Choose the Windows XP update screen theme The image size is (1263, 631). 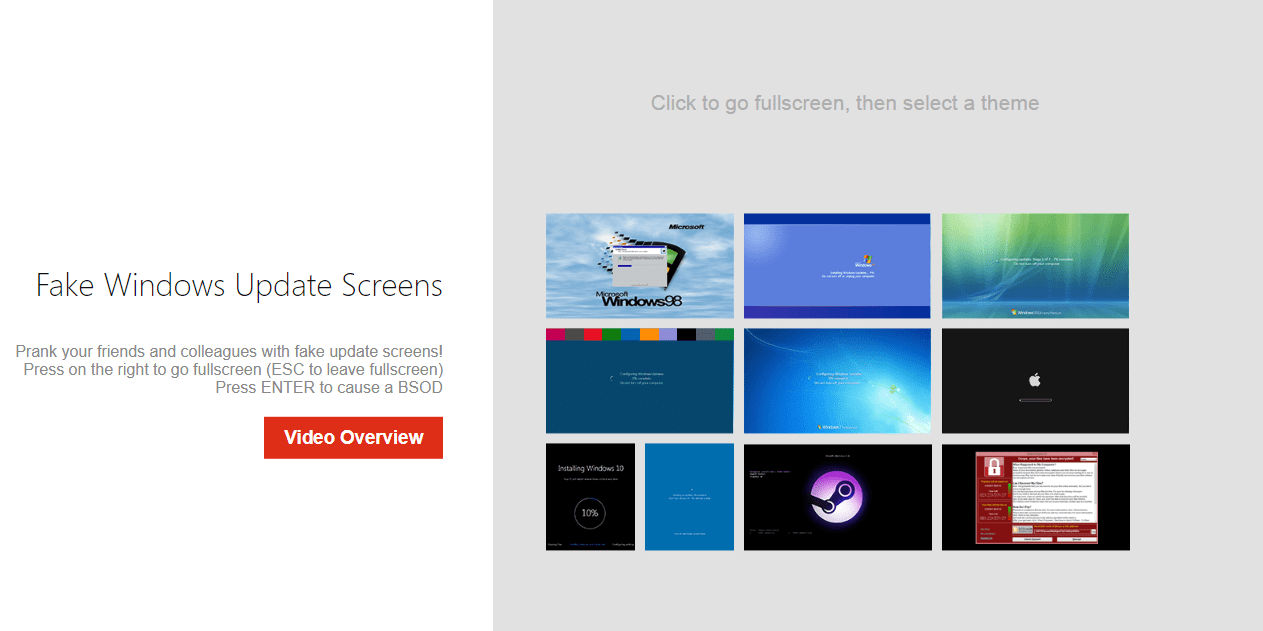pyautogui.click(x=837, y=266)
